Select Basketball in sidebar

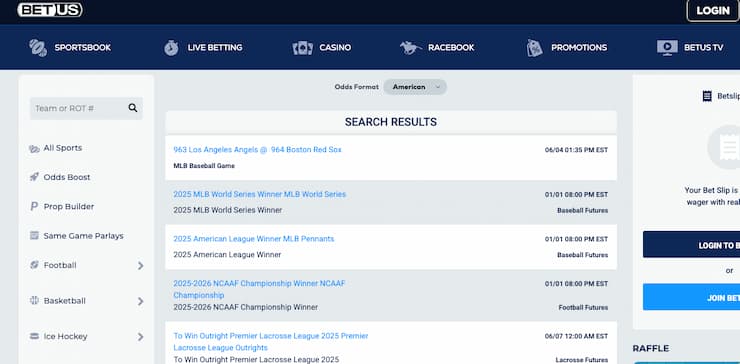click(65, 301)
